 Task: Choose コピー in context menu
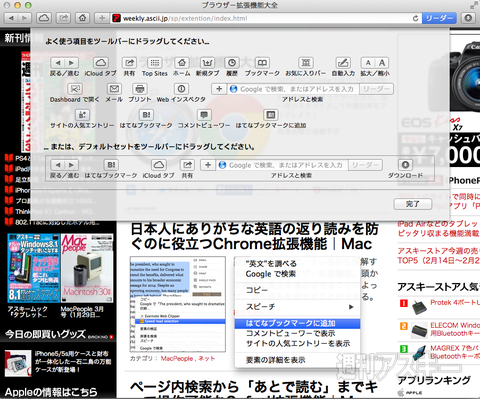click(297, 290)
